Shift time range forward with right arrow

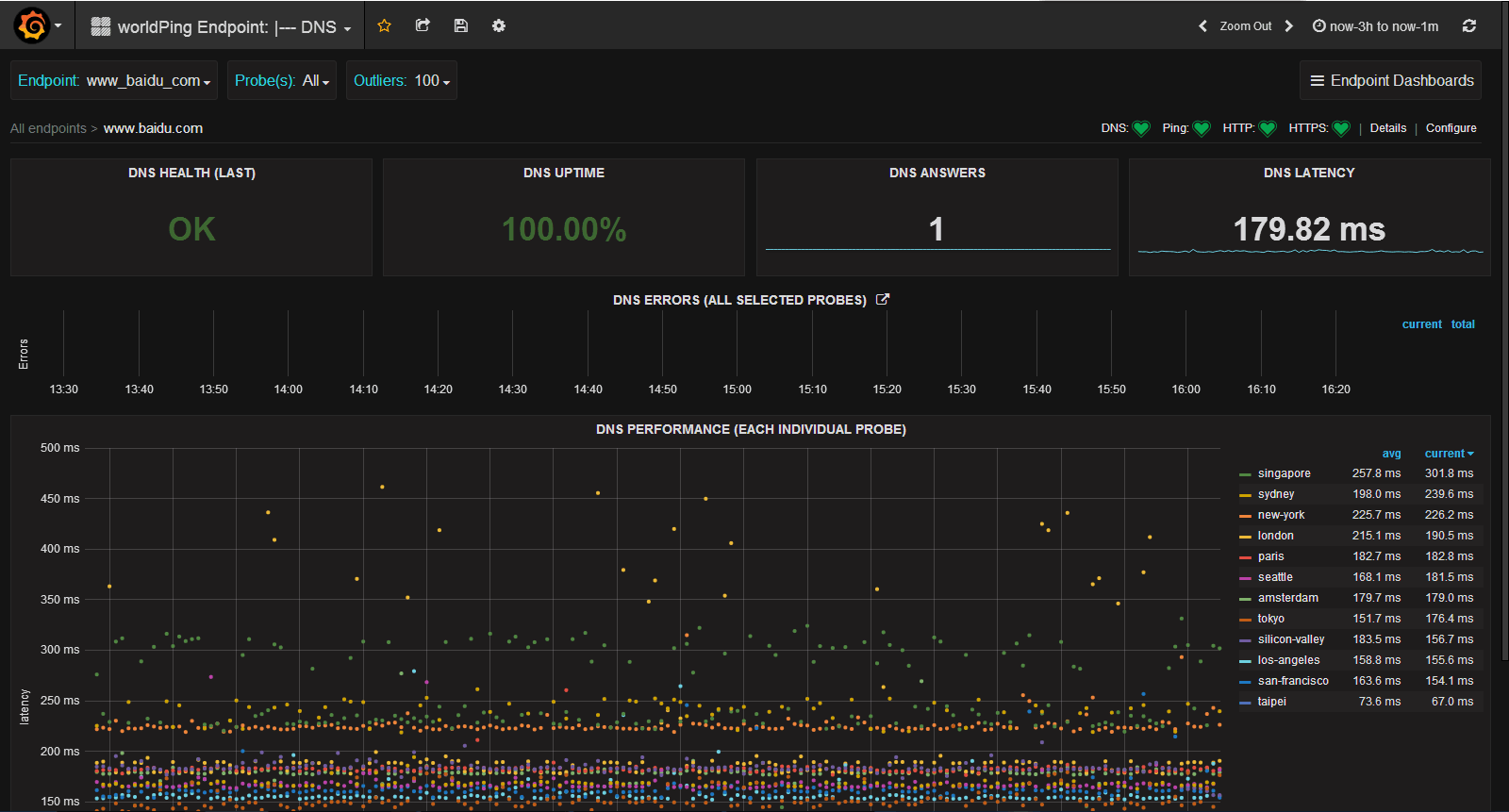coord(1289,26)
